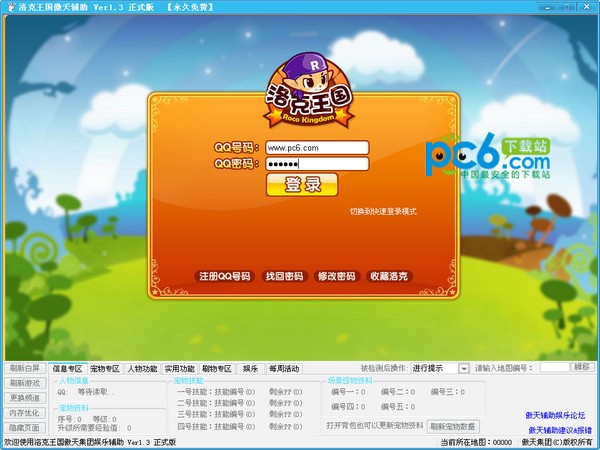Click 注册QQ号码 button
Viewport: 600px width, 450px height.
pyautogui.click(x=225, y=276)
